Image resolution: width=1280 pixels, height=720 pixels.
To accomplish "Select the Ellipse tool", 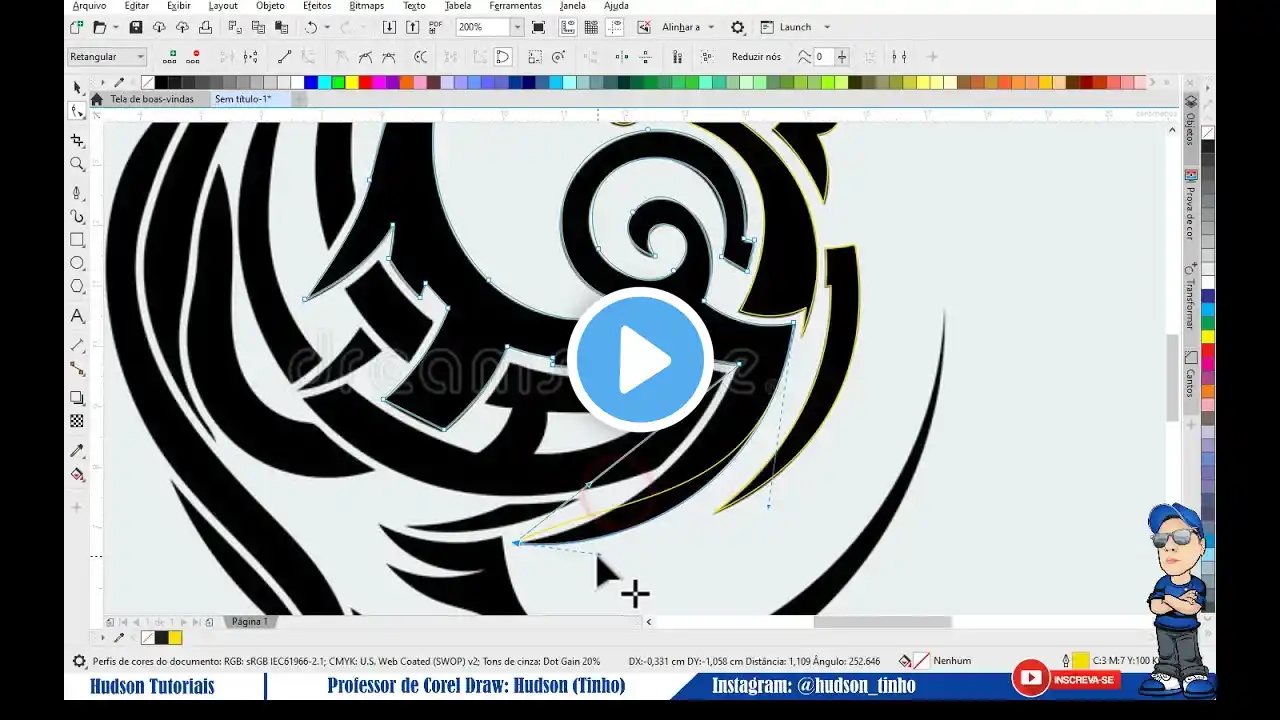I will (x=77, y=263).
